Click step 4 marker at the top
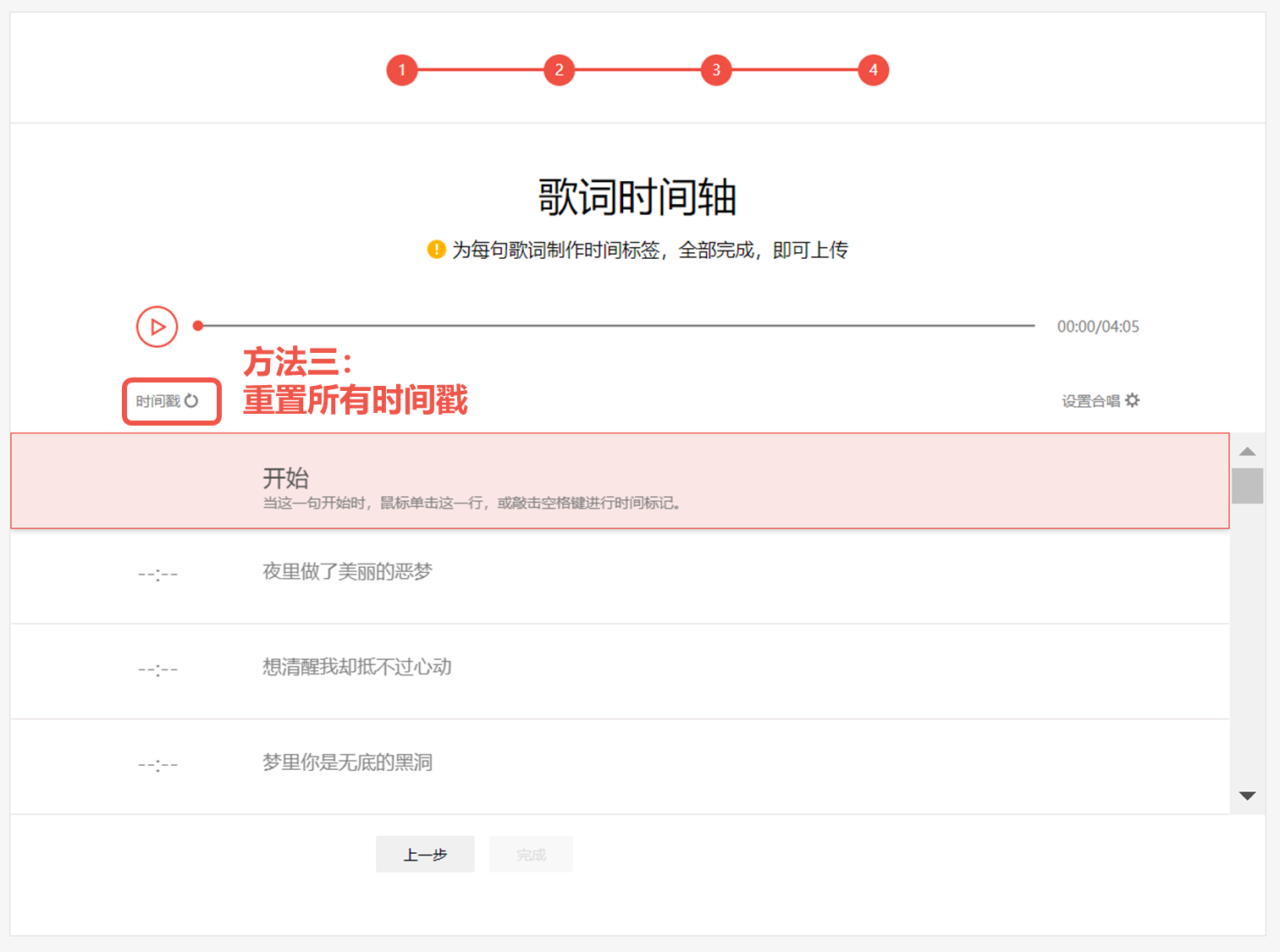This screenshot has width=1280, height=952. [874, 70]
